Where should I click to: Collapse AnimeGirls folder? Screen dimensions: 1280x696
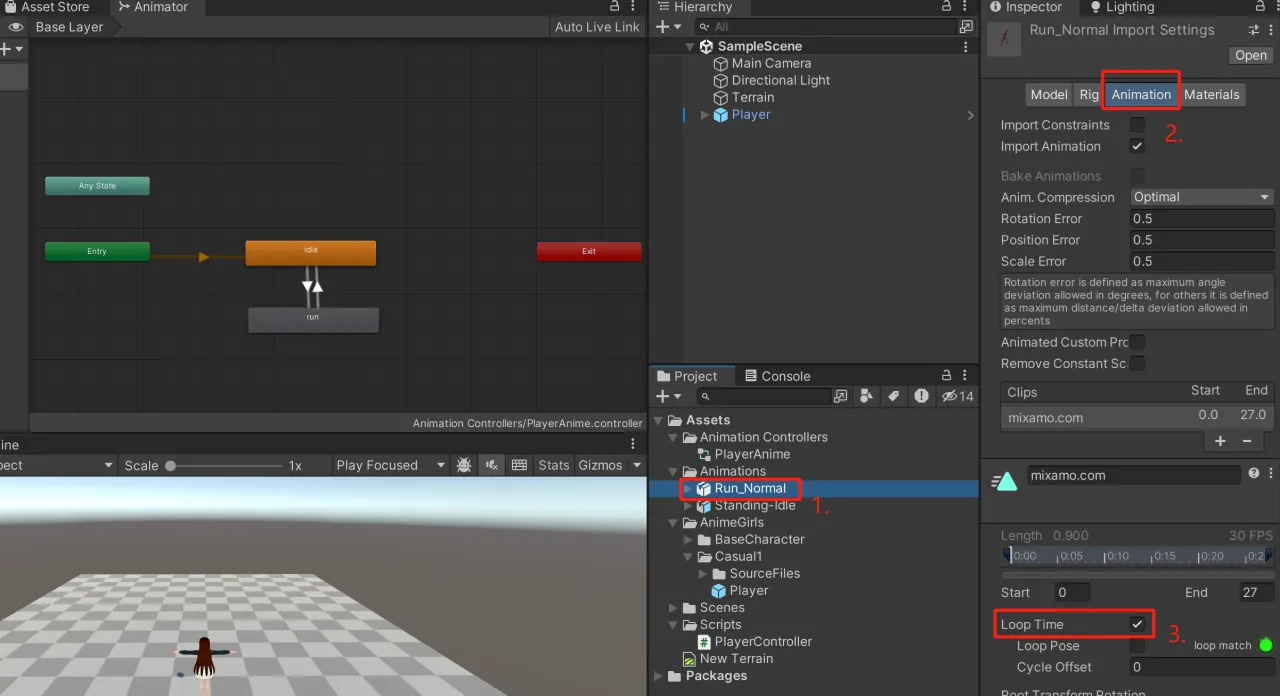tap(673, 523)
